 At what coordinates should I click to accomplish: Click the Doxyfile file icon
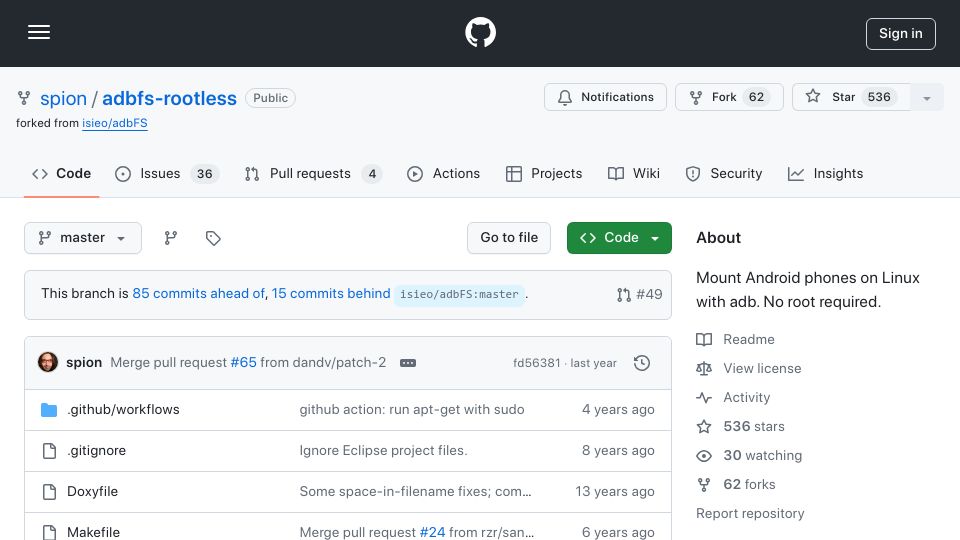50,492
